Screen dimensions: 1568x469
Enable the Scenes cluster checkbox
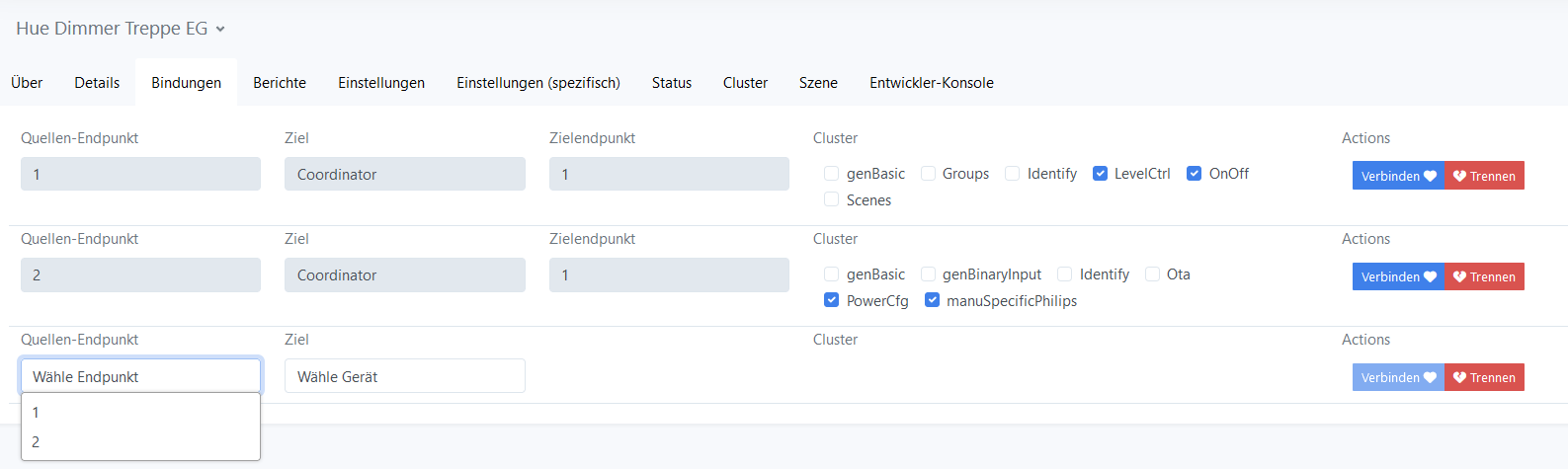pyautogui.click(x=832, y=200)
